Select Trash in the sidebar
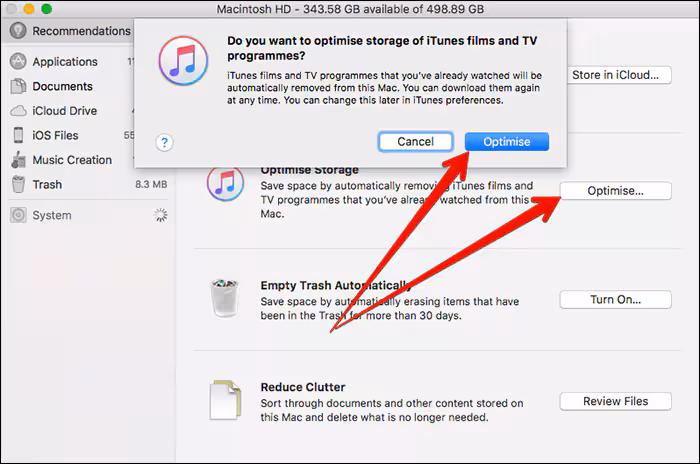This screenshot has height=464, width=700. [x=87, y=184]
